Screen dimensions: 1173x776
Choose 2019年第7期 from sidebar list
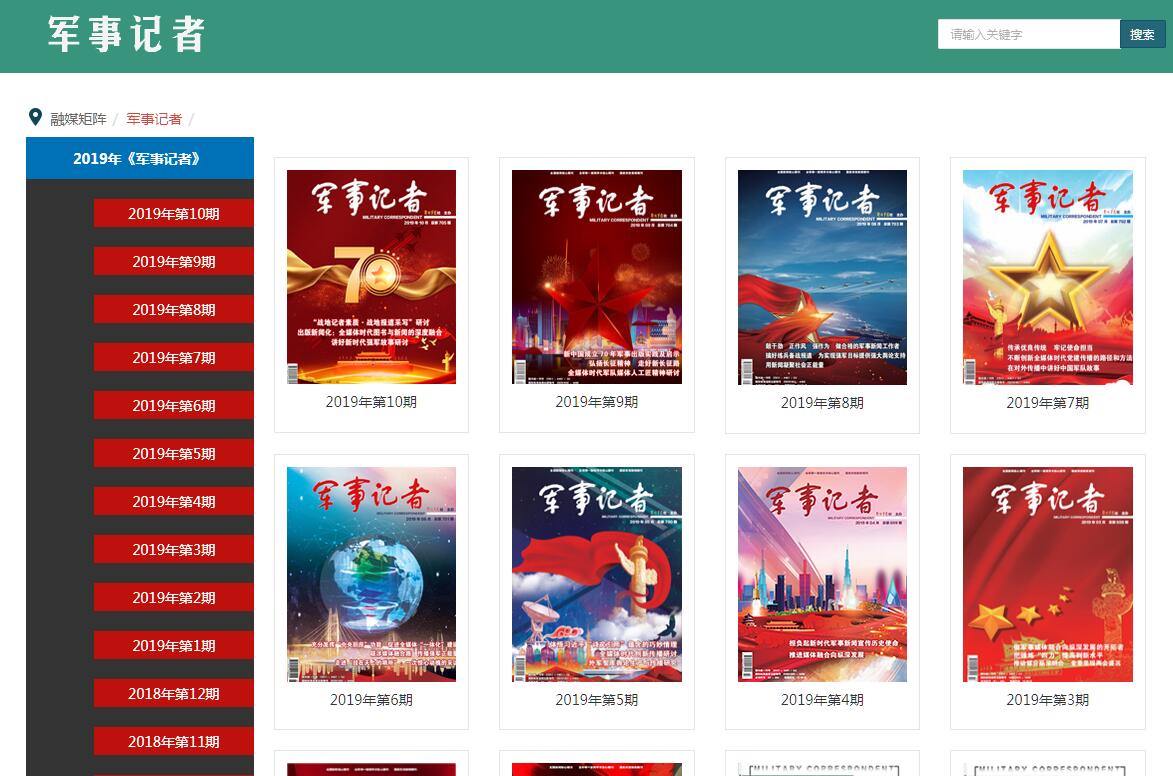(x=173, y=358)
